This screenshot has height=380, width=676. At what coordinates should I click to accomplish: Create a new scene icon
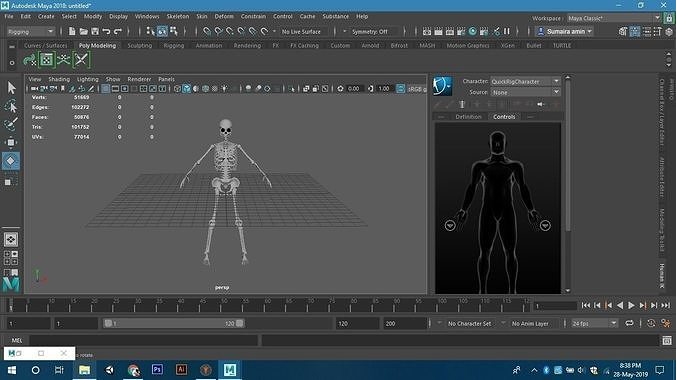pos(72,31)
